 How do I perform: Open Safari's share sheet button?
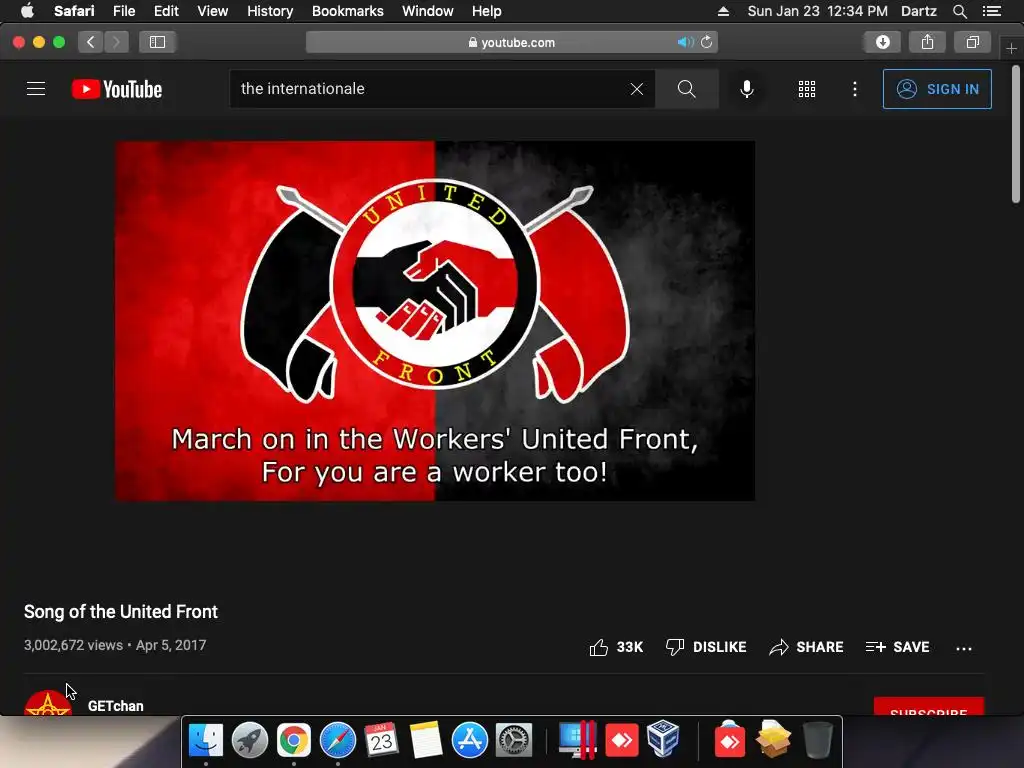(927, 42)
